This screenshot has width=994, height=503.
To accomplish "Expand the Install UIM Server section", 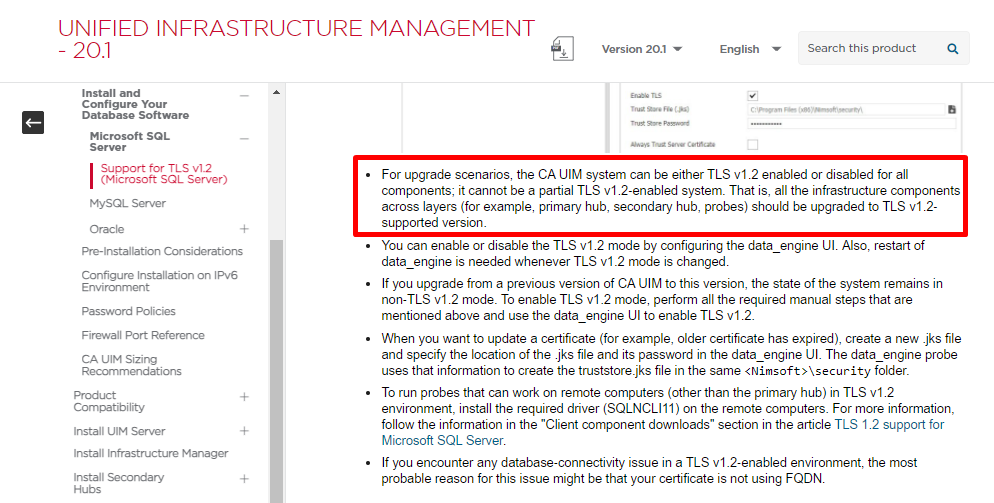I will coord(244,431).
